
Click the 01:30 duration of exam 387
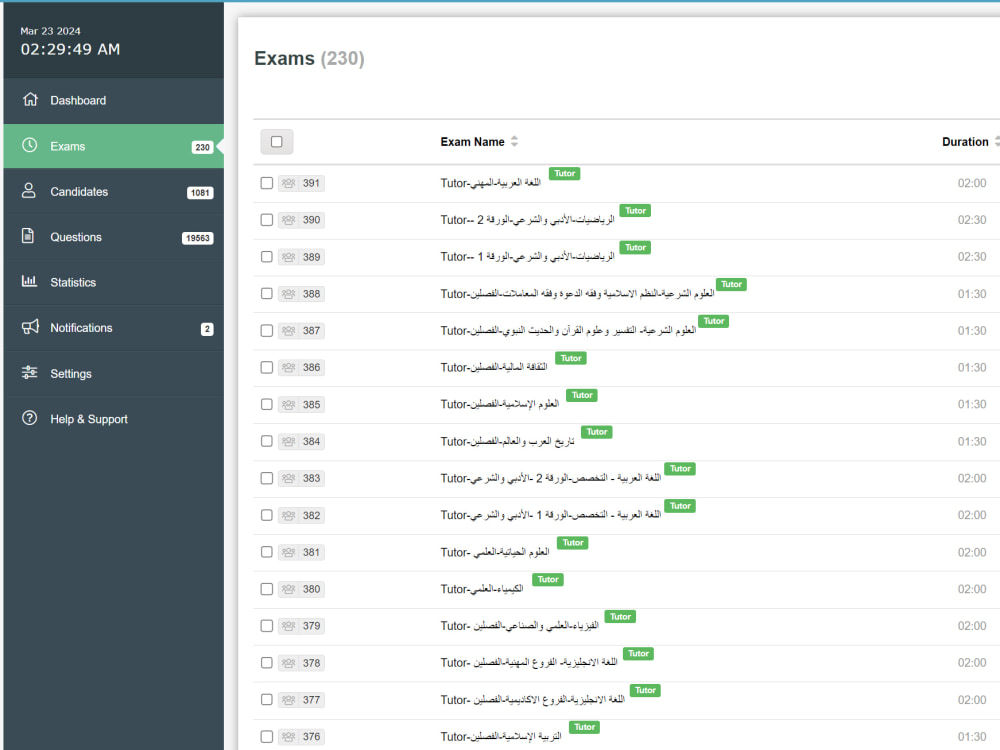click(971, 331)
